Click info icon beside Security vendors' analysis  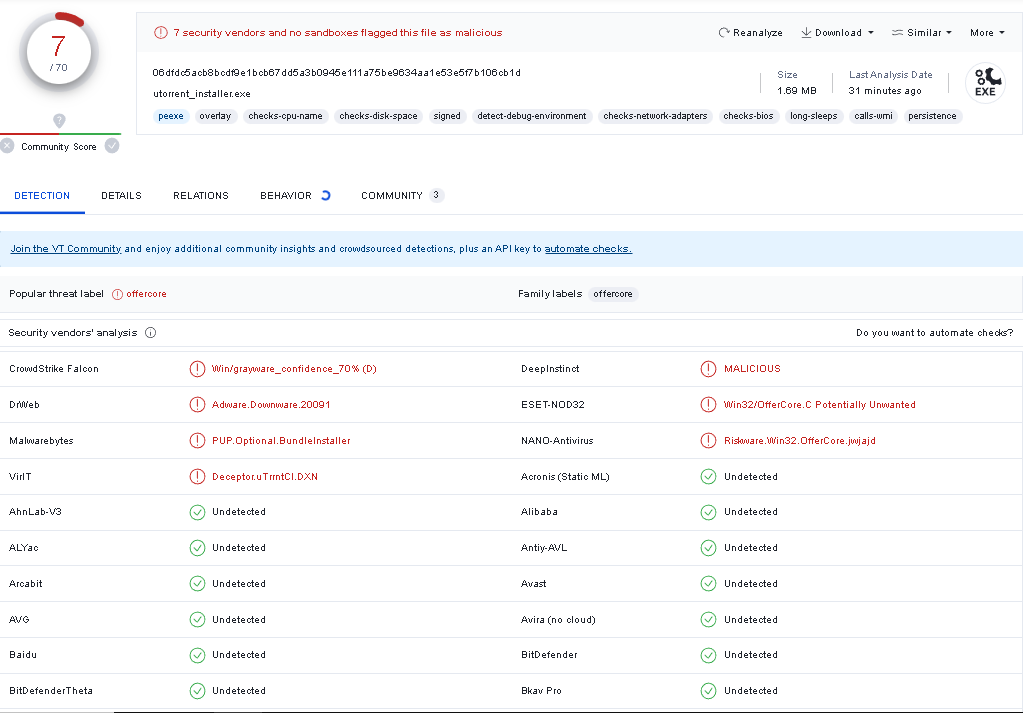click(151, 333)
